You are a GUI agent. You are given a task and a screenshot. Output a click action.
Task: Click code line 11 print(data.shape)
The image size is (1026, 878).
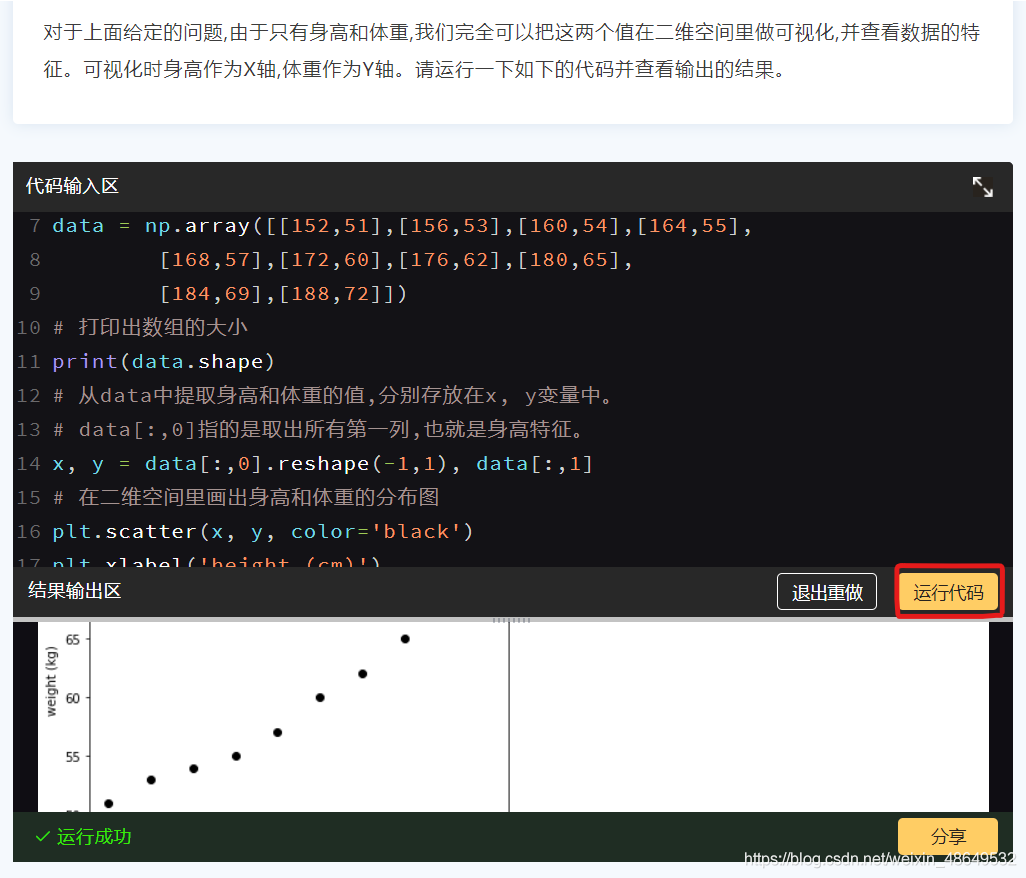(x=164, y=362)
